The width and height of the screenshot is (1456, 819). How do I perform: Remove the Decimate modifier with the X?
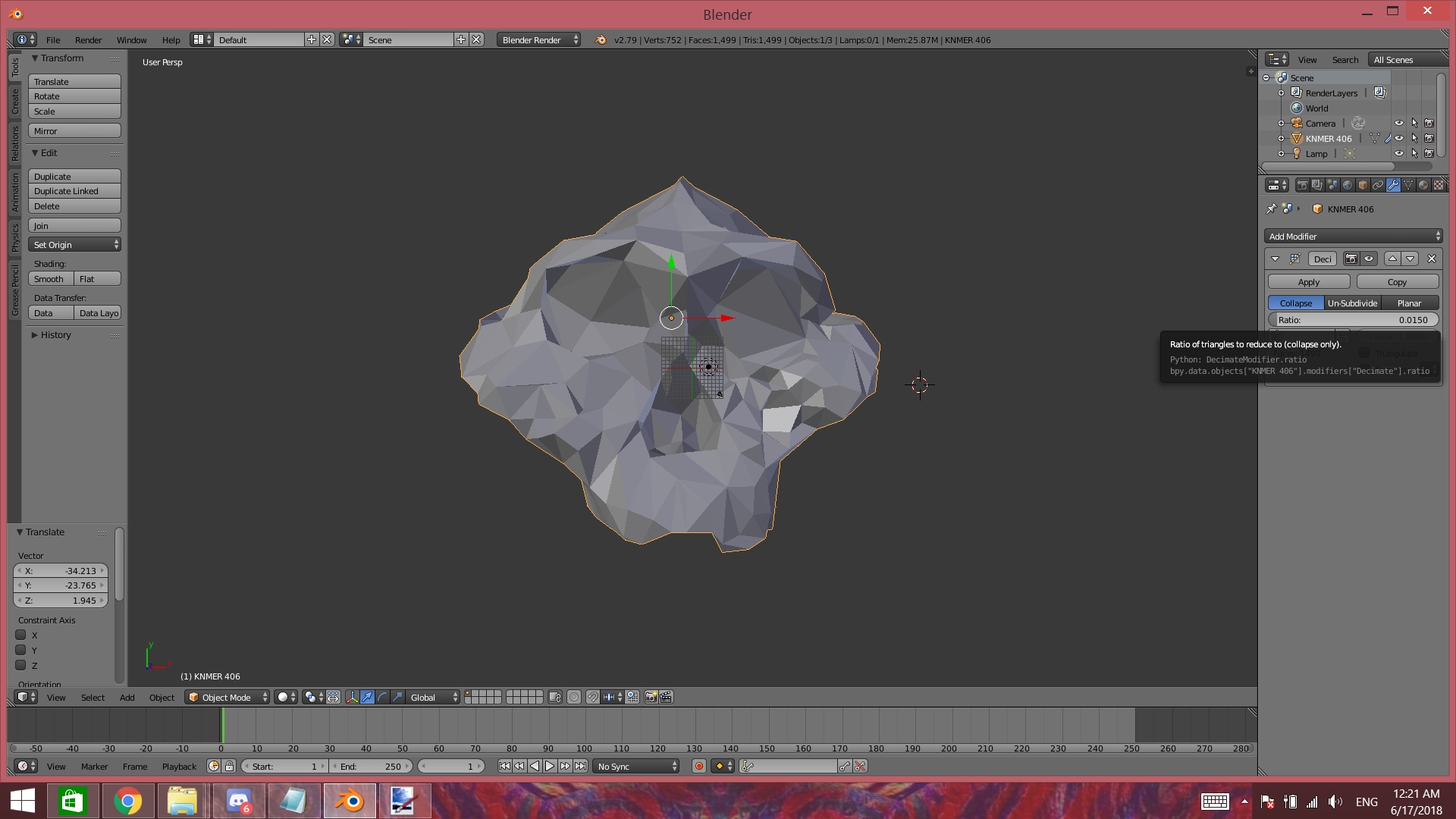[x=1432, y=259]
